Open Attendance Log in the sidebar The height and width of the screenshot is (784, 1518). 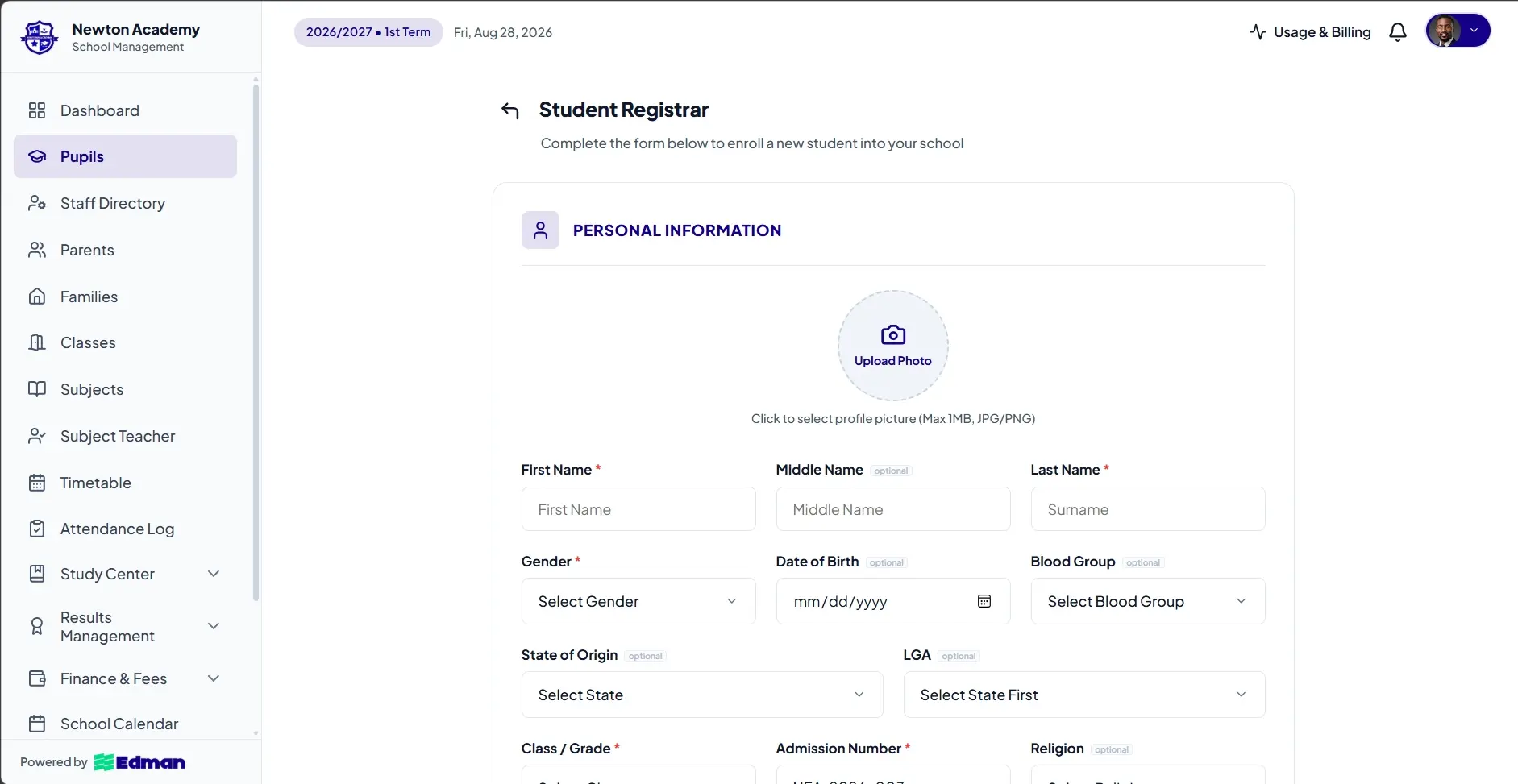coord(125,529)
